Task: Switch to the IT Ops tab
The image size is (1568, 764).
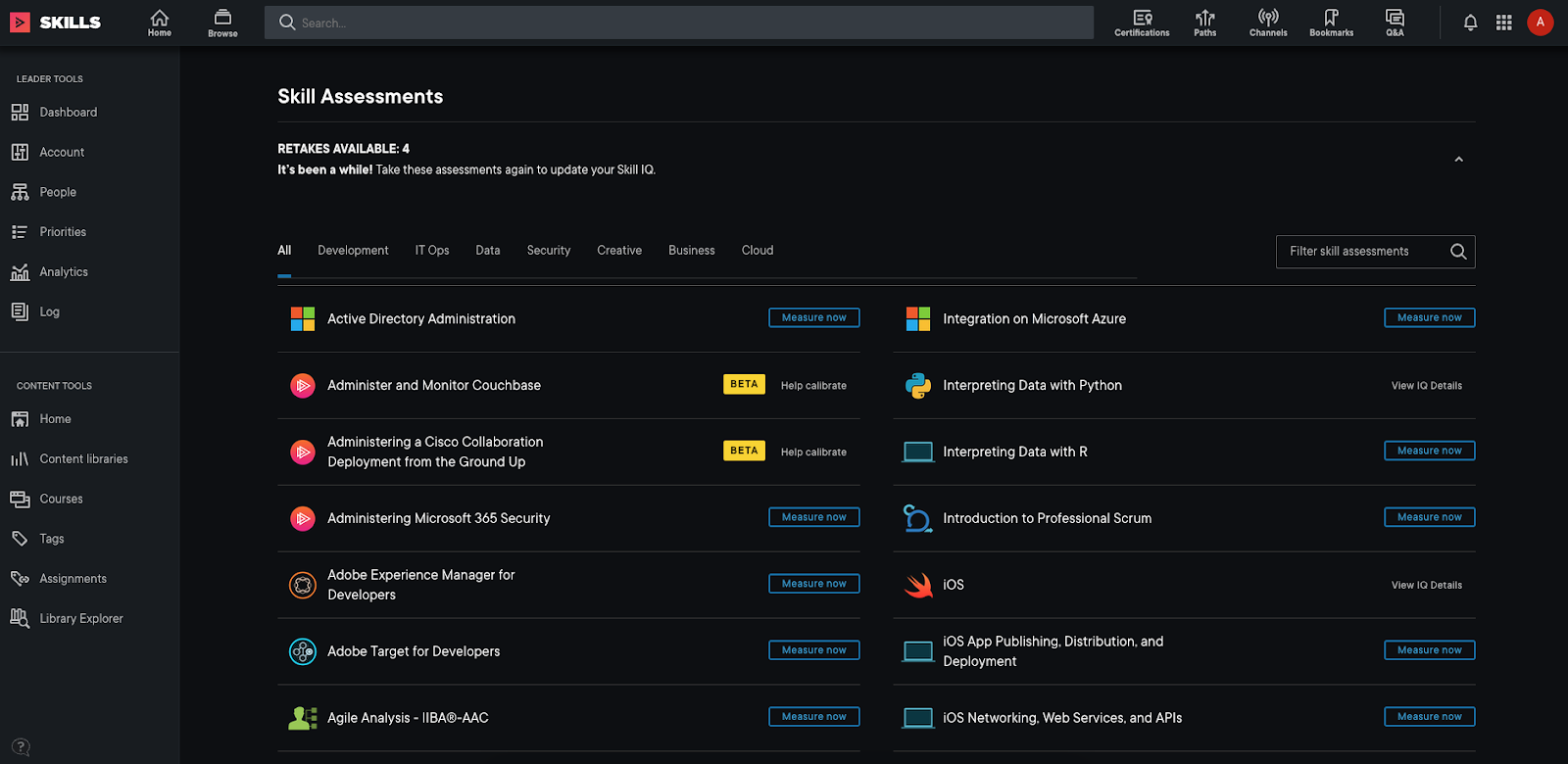Action: tap(432, 251)
